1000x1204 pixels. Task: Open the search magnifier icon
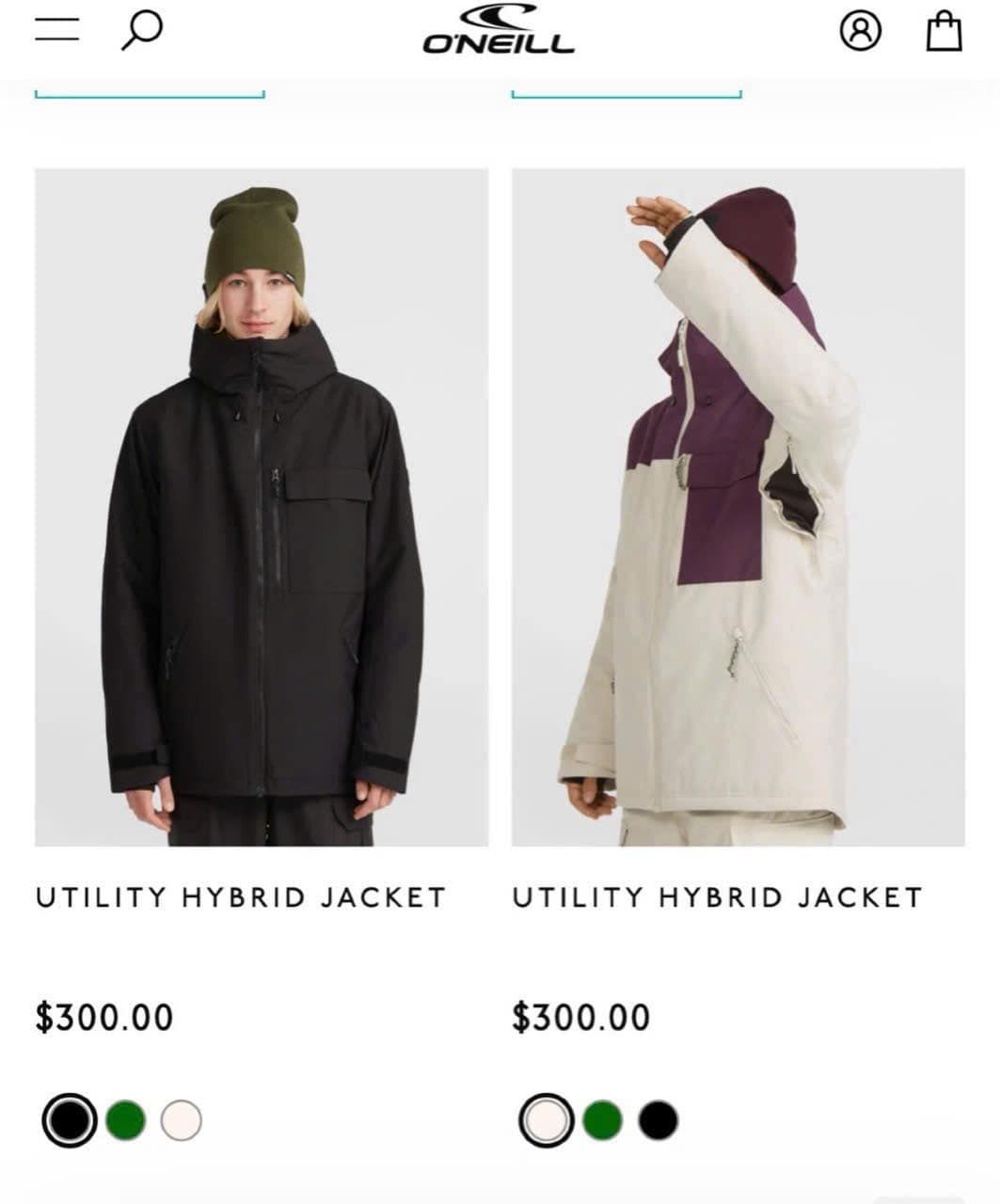(x=141, y=30)
